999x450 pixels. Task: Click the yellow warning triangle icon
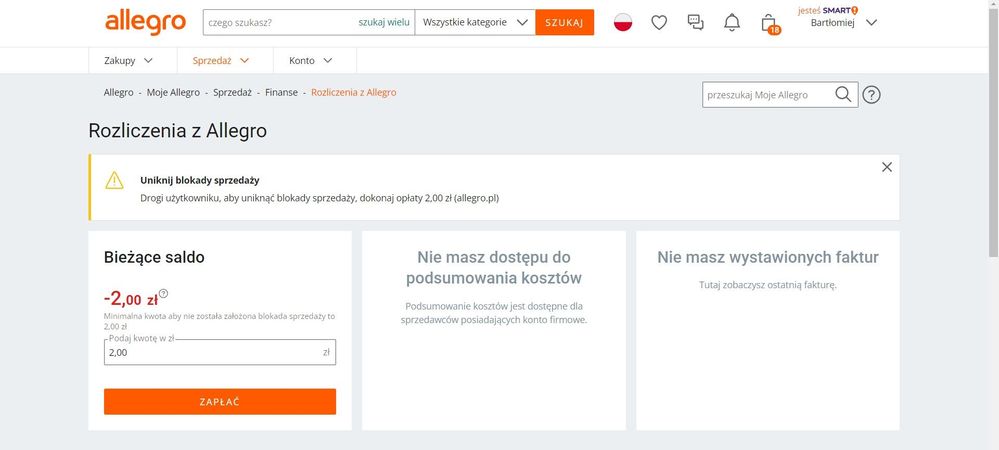click(x=115, y=180)
